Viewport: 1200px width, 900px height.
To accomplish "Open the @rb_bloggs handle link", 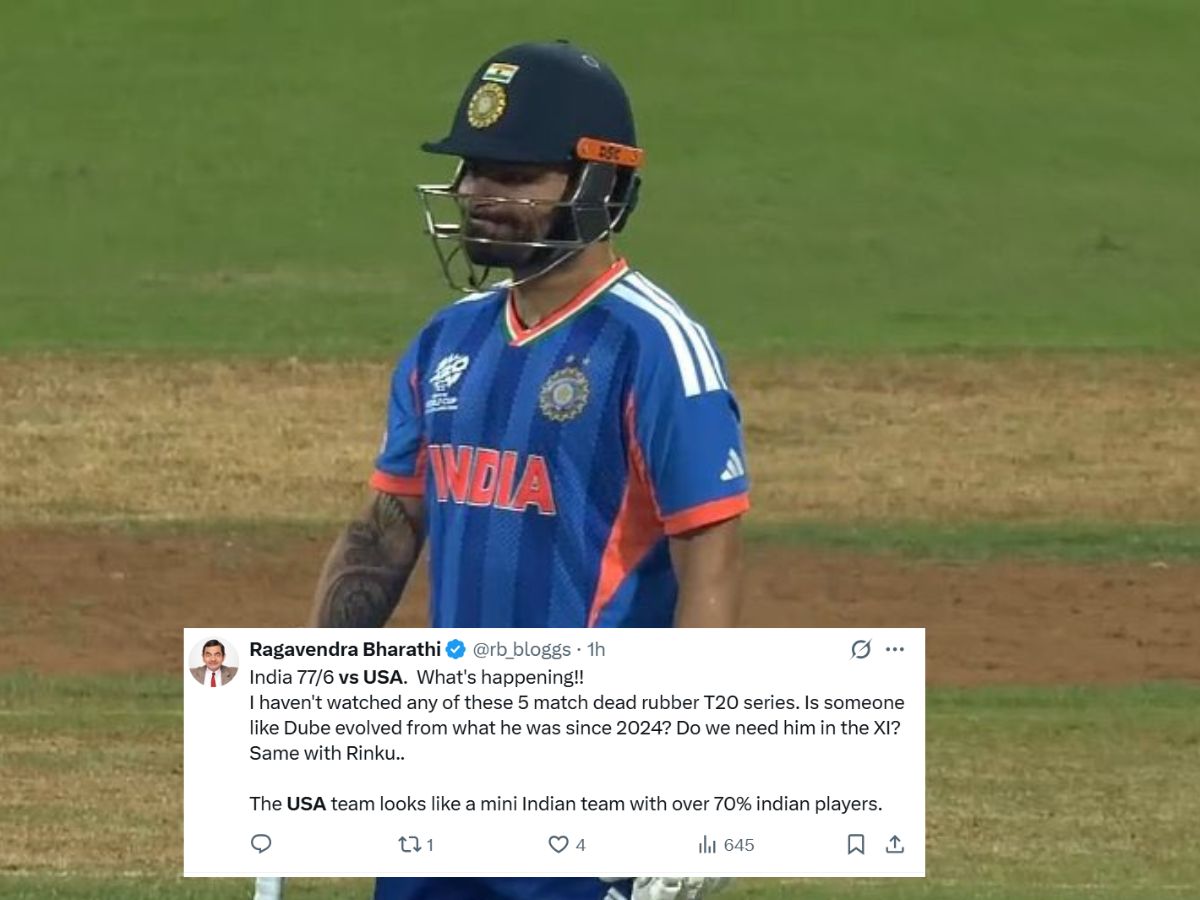I will 521,649.
